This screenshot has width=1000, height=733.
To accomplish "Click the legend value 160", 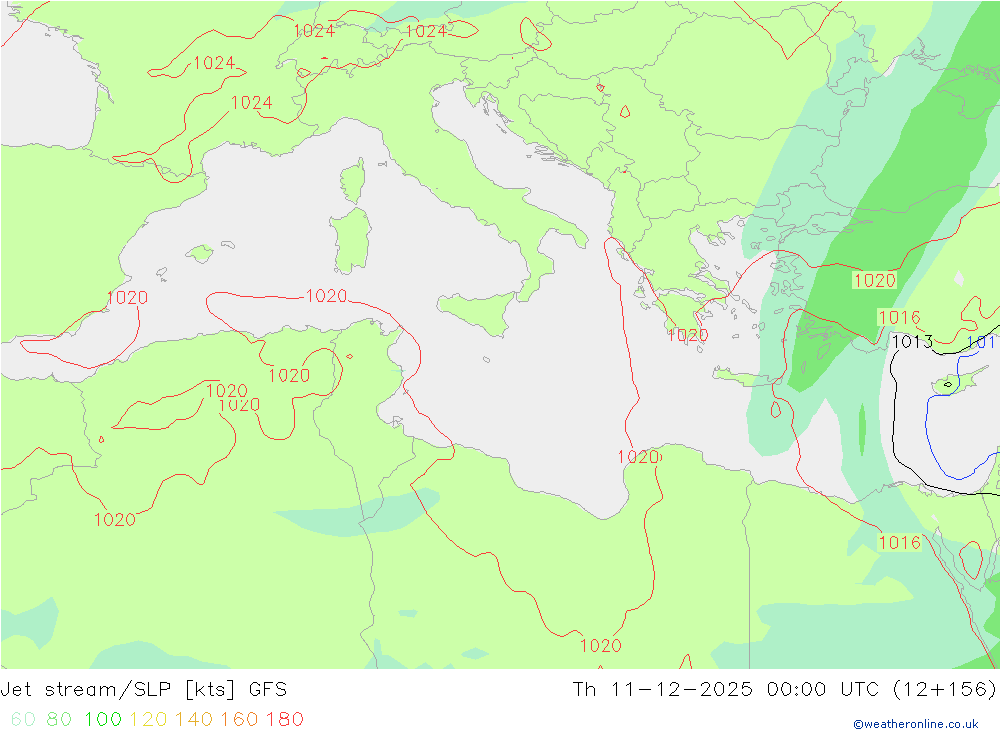I will 239,720.
